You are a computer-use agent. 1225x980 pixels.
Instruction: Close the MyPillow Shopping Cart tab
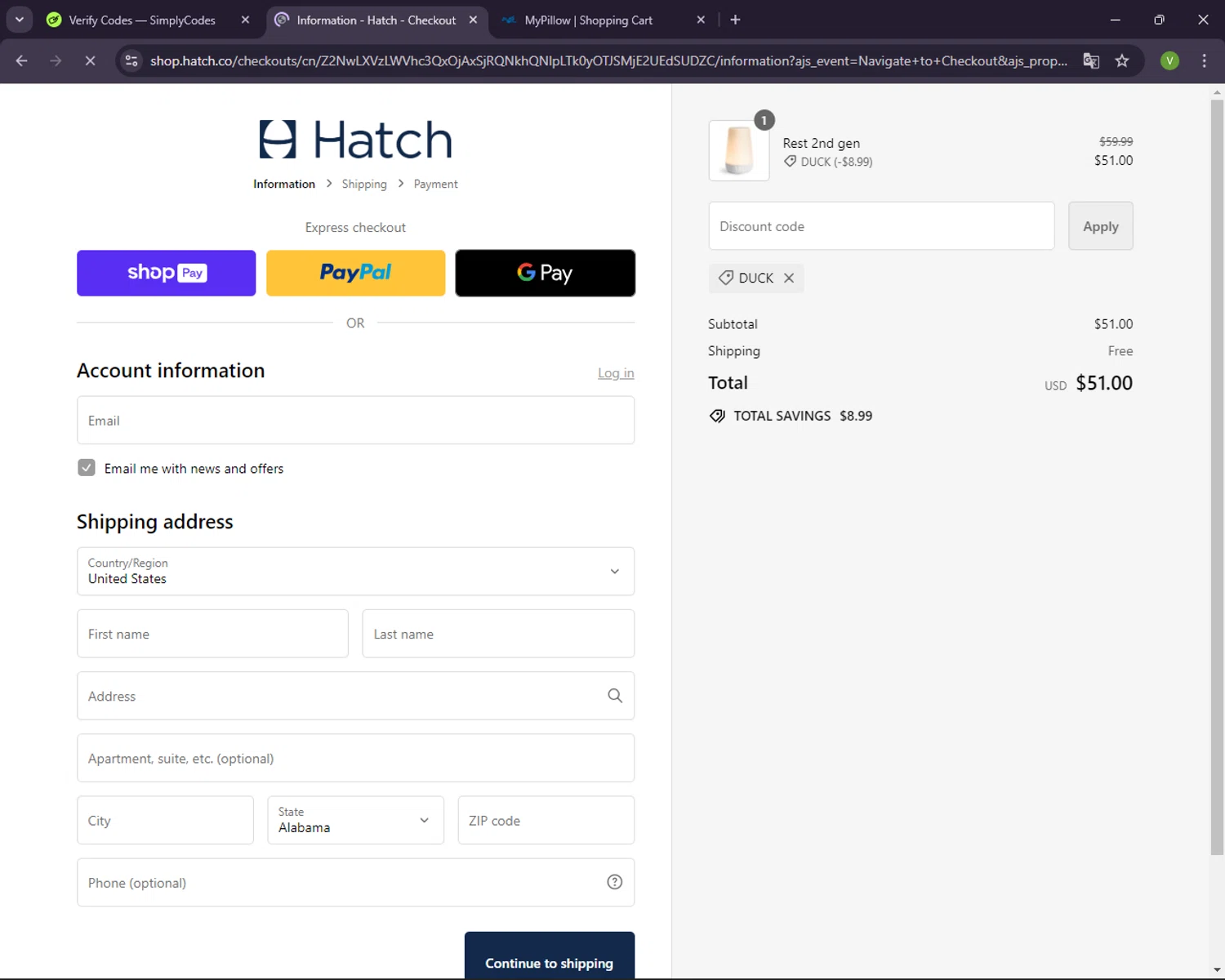(x=701, y=20)
